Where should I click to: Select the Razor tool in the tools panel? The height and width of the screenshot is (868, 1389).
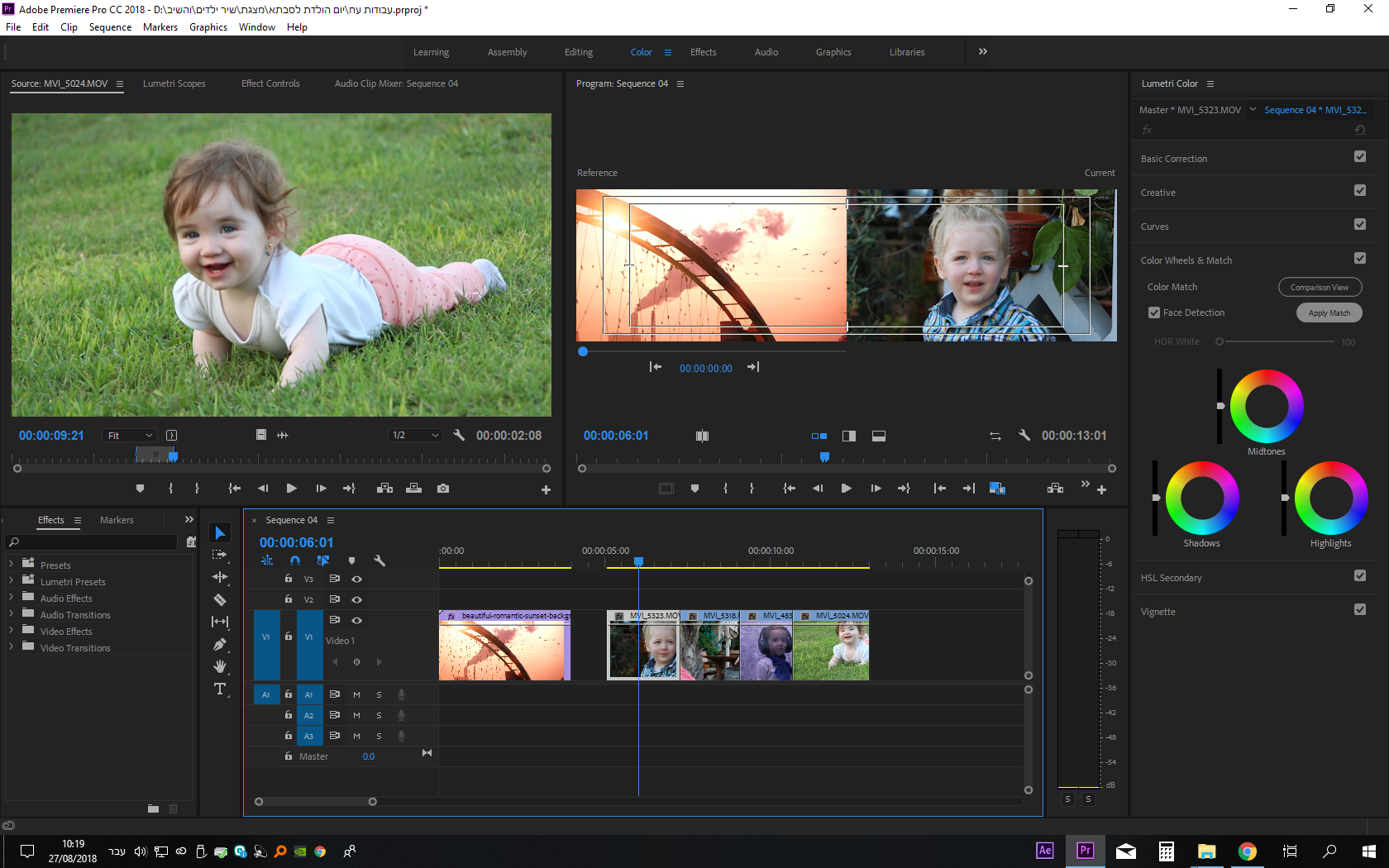(x=220, y=599)
